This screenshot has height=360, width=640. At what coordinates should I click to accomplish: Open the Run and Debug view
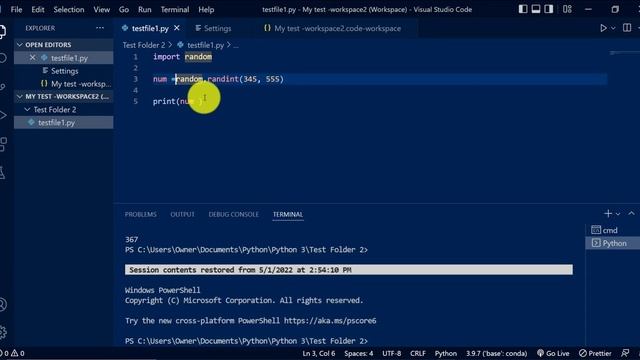pos(2,115)
